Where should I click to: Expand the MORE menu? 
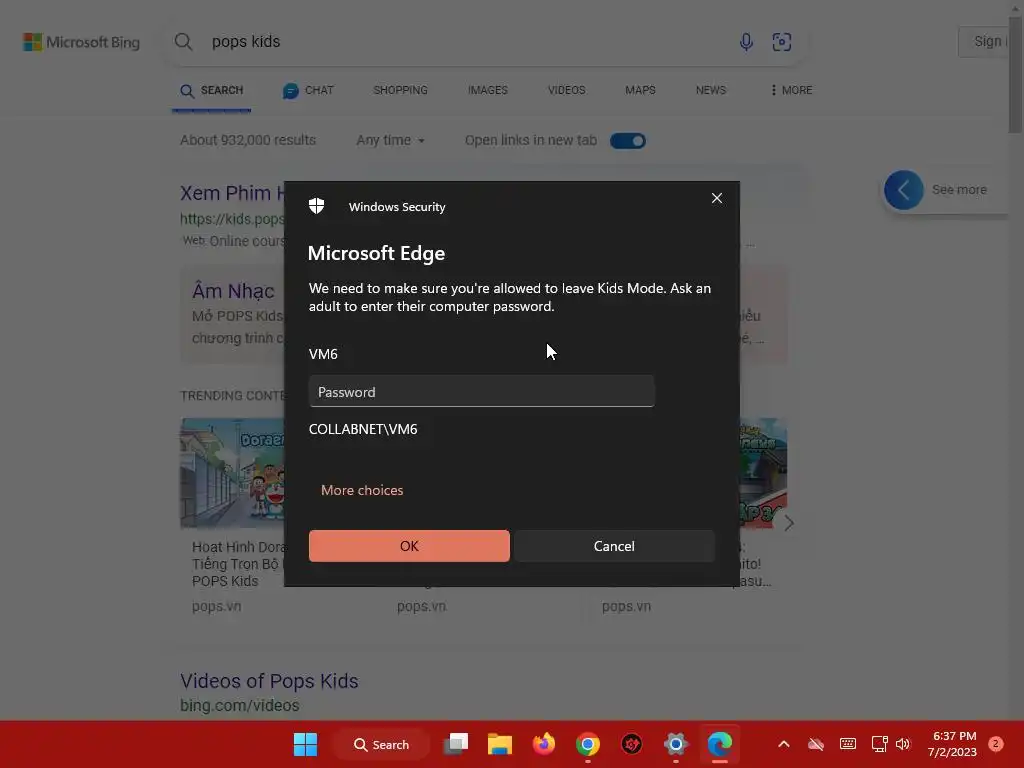pos(791,90)
